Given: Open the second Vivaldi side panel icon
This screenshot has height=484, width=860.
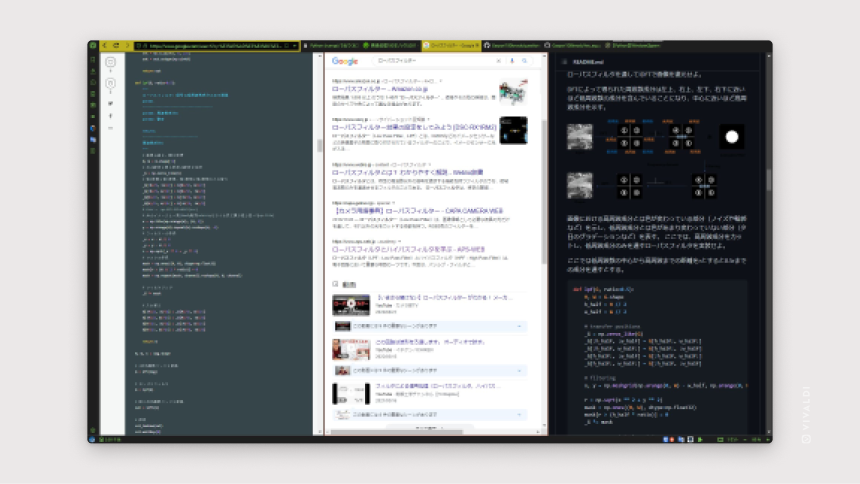Looking at the screenshot, I should coord(93,71).
